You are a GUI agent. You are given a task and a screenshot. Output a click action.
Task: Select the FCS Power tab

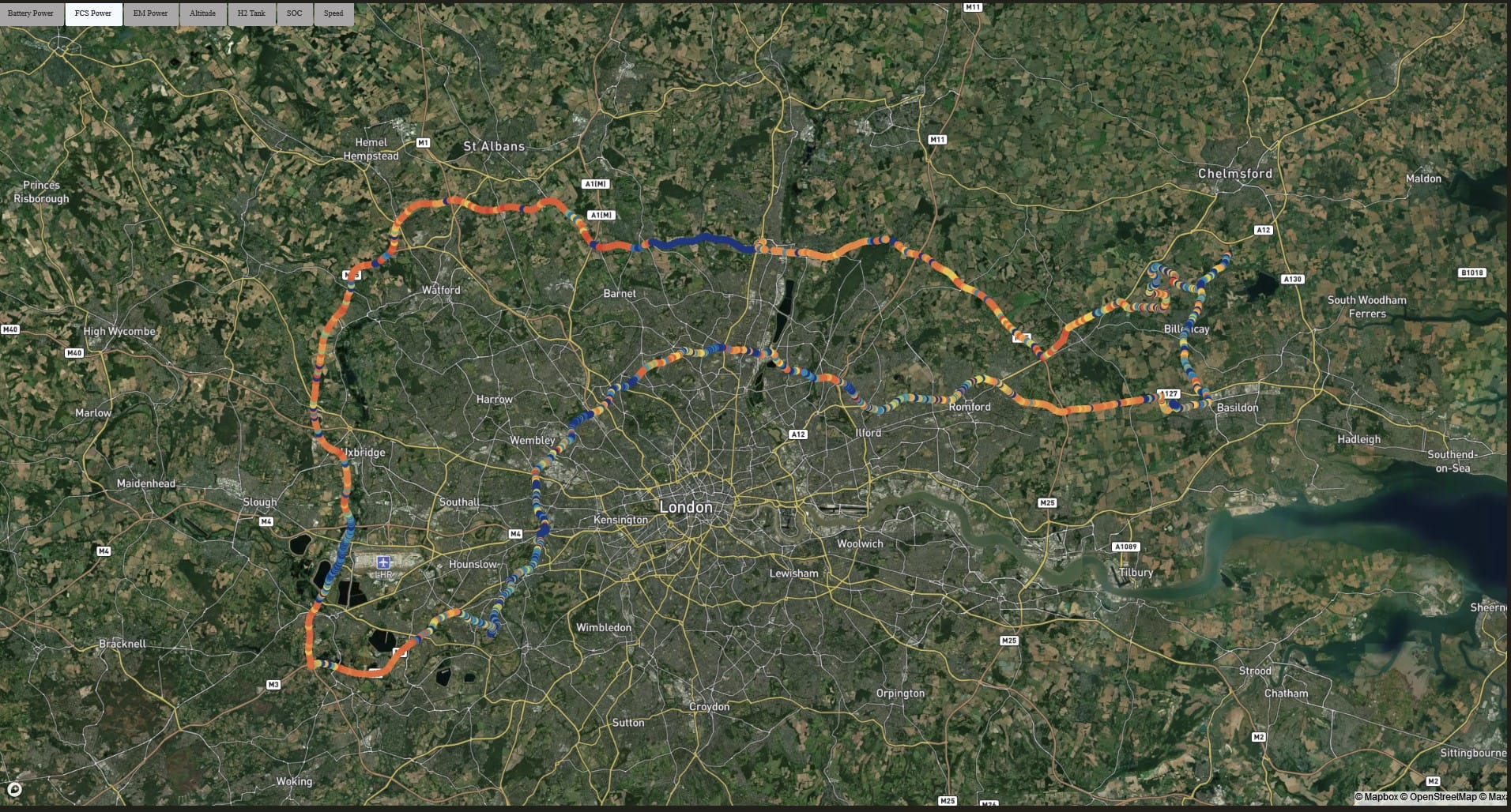93,13
